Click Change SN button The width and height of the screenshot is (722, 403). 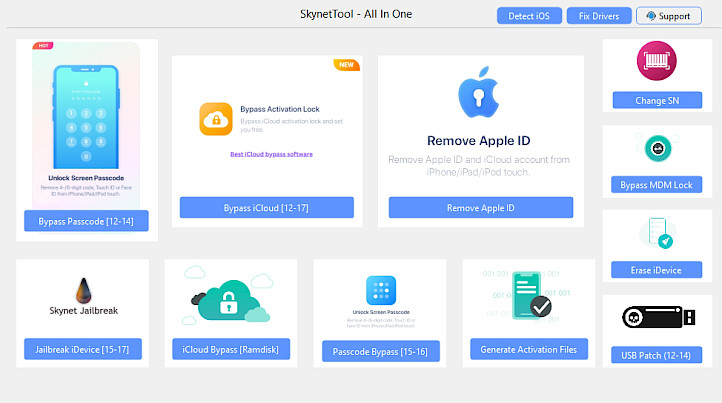pos(657,100)
